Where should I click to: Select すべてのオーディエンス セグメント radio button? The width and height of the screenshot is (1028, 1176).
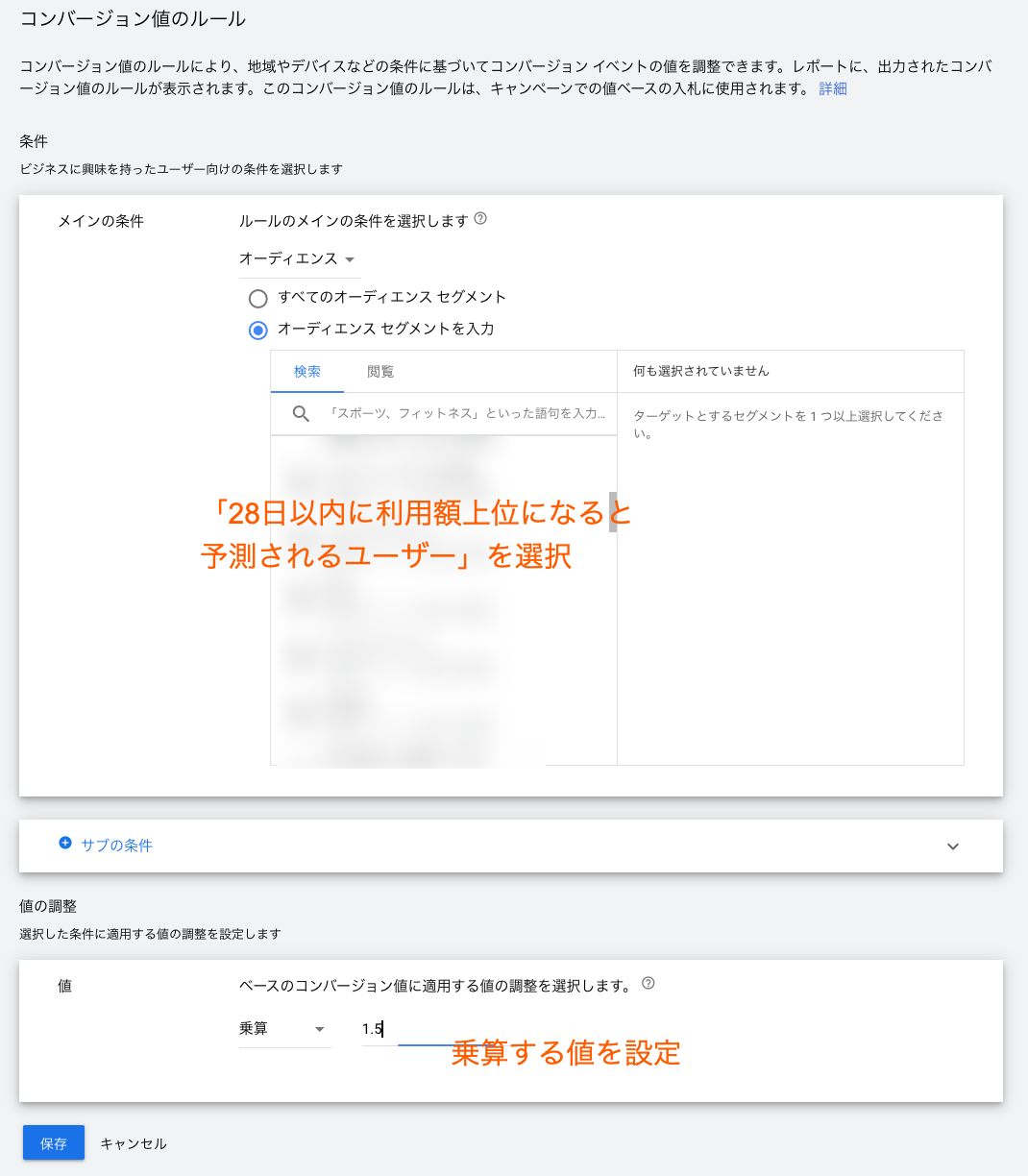[257, 298]
